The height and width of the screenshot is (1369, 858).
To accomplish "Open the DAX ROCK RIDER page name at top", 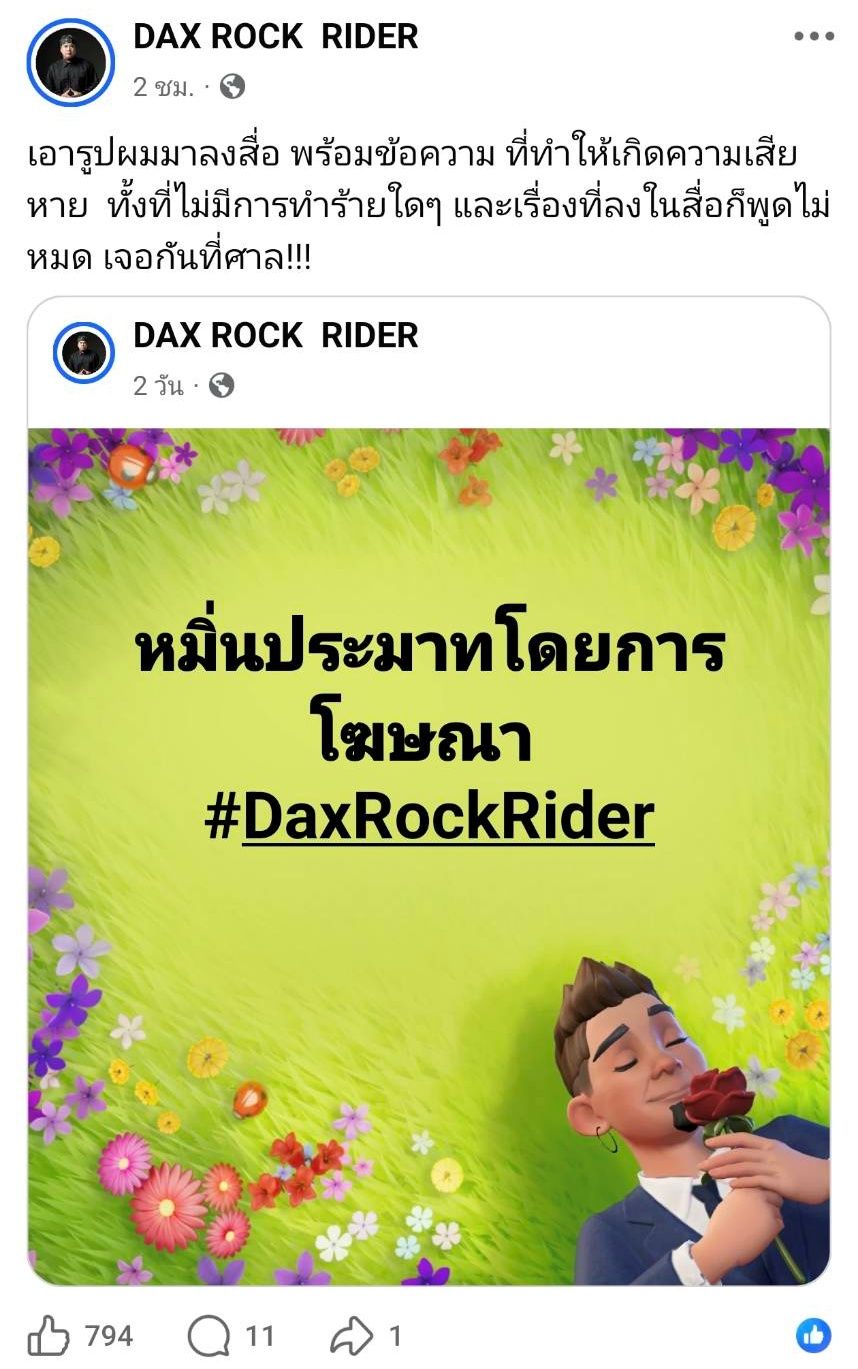I will tap(276, 37).
